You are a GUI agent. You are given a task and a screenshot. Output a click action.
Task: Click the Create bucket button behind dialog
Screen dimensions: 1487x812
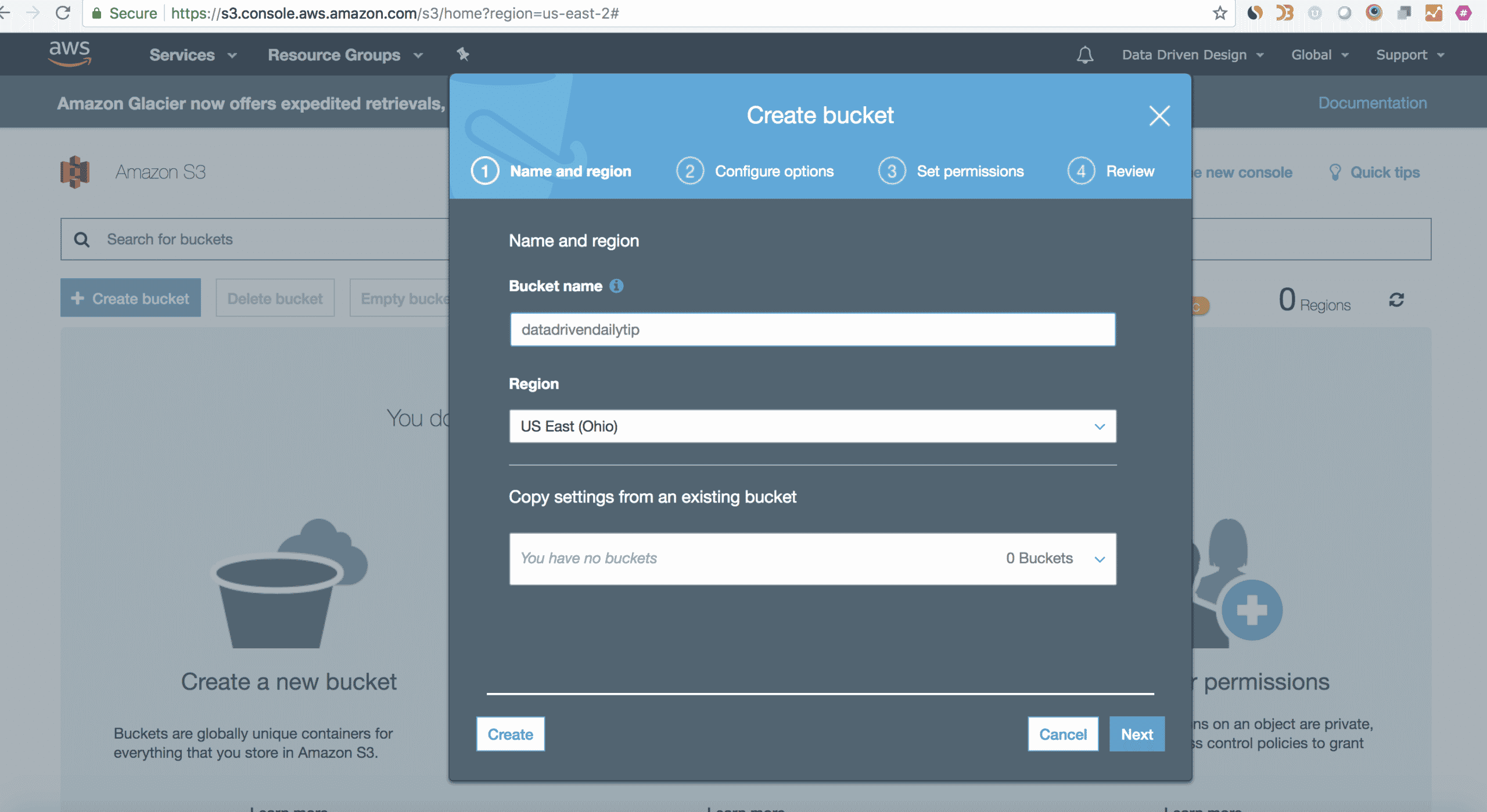131,298
